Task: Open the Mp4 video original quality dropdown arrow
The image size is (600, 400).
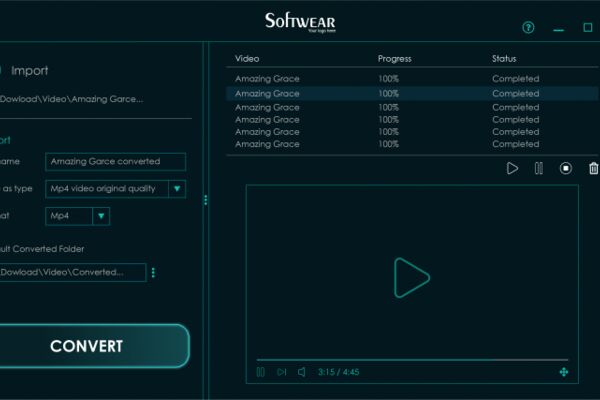Action: coord(177,189)
